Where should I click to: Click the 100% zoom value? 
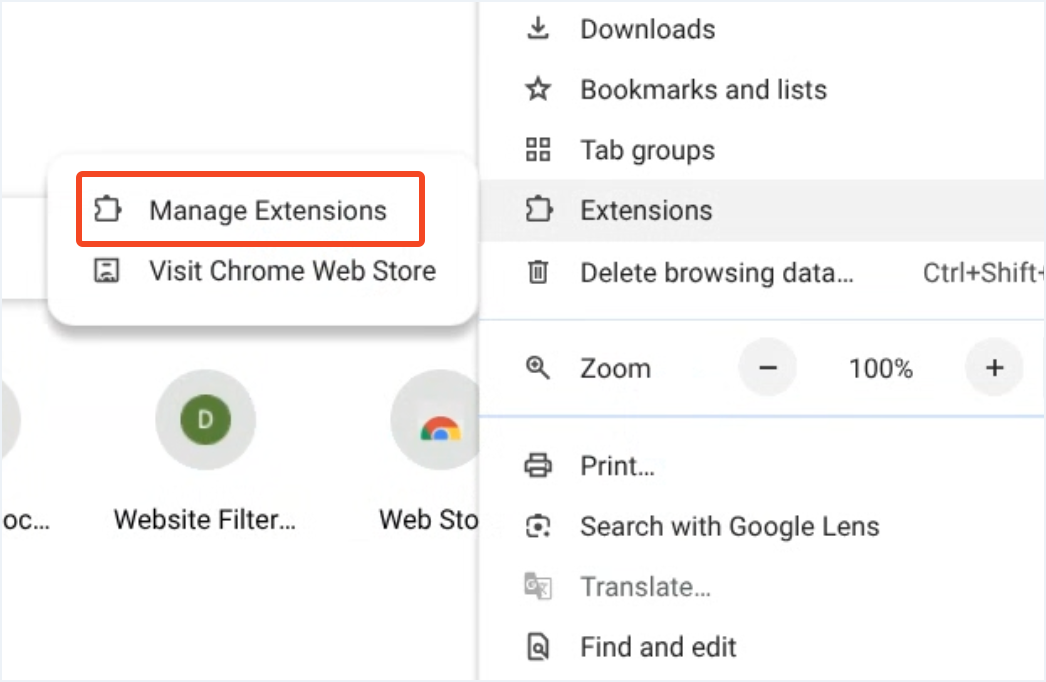(x=881, y=368)
